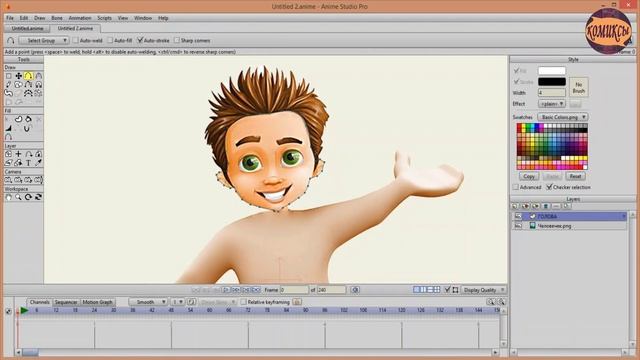Select the Create Shape fill tool
This screenshot has width=640, height=360.
click(x=18, y=119)
